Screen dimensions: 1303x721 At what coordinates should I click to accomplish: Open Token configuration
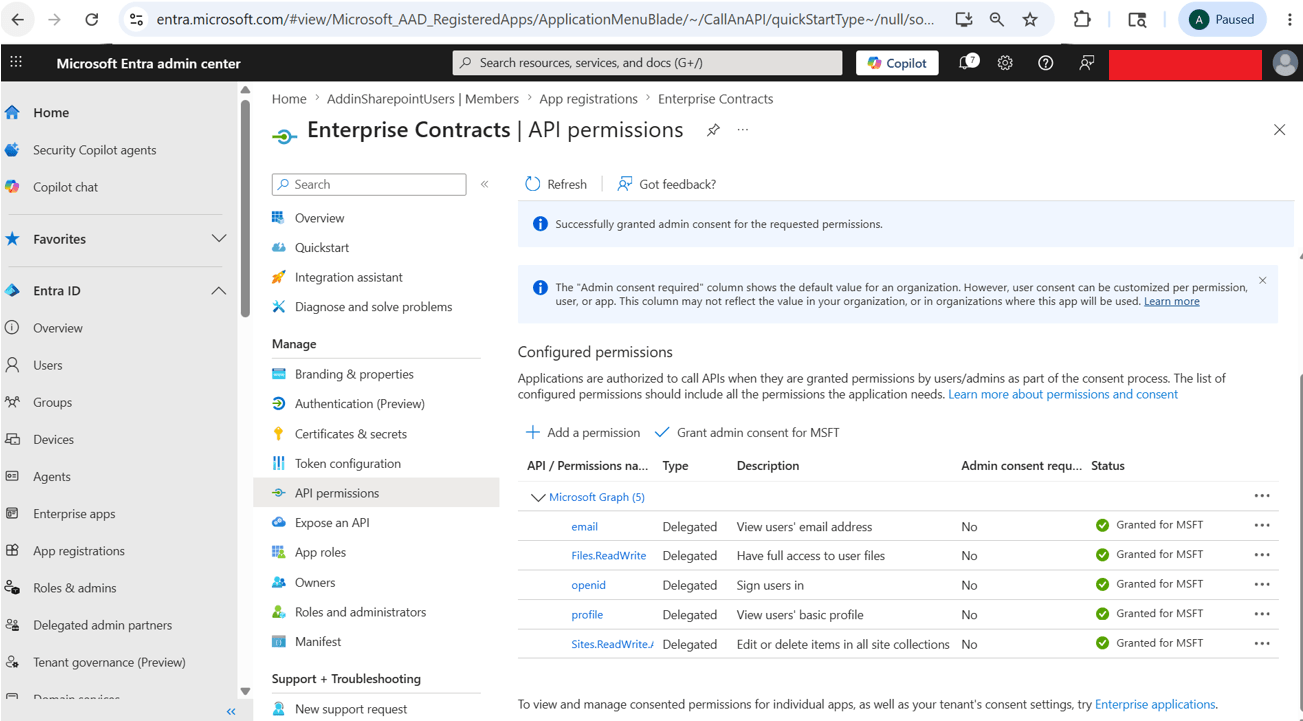coord(347,464)
